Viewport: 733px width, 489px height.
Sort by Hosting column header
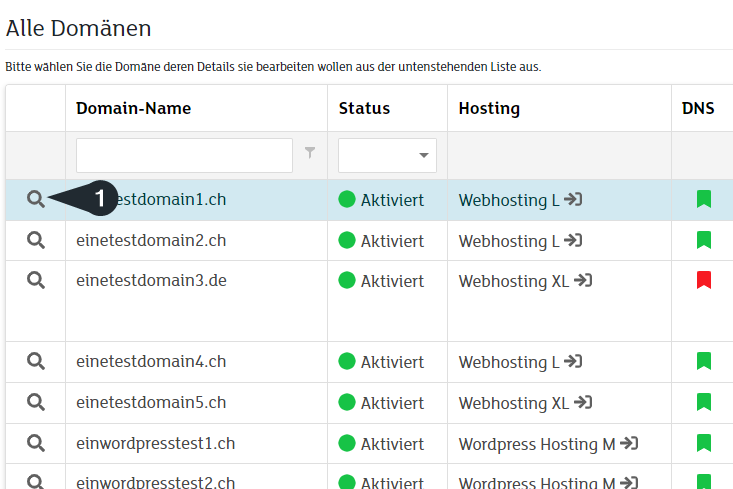[489, 108]
